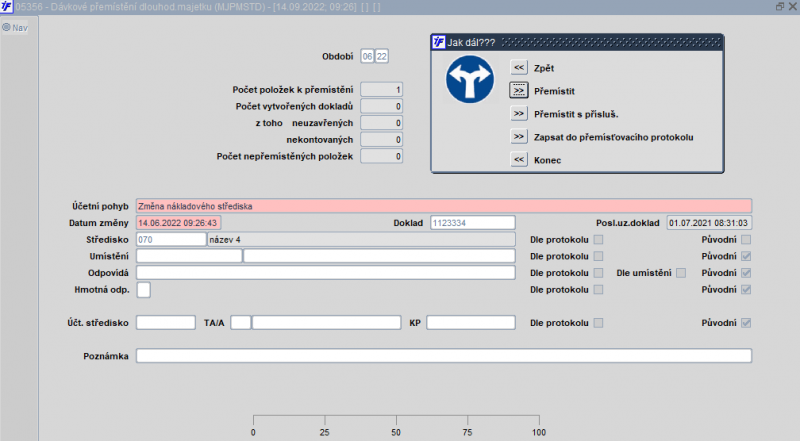Click the Počet položek k přemístění value

click(382, 89)
